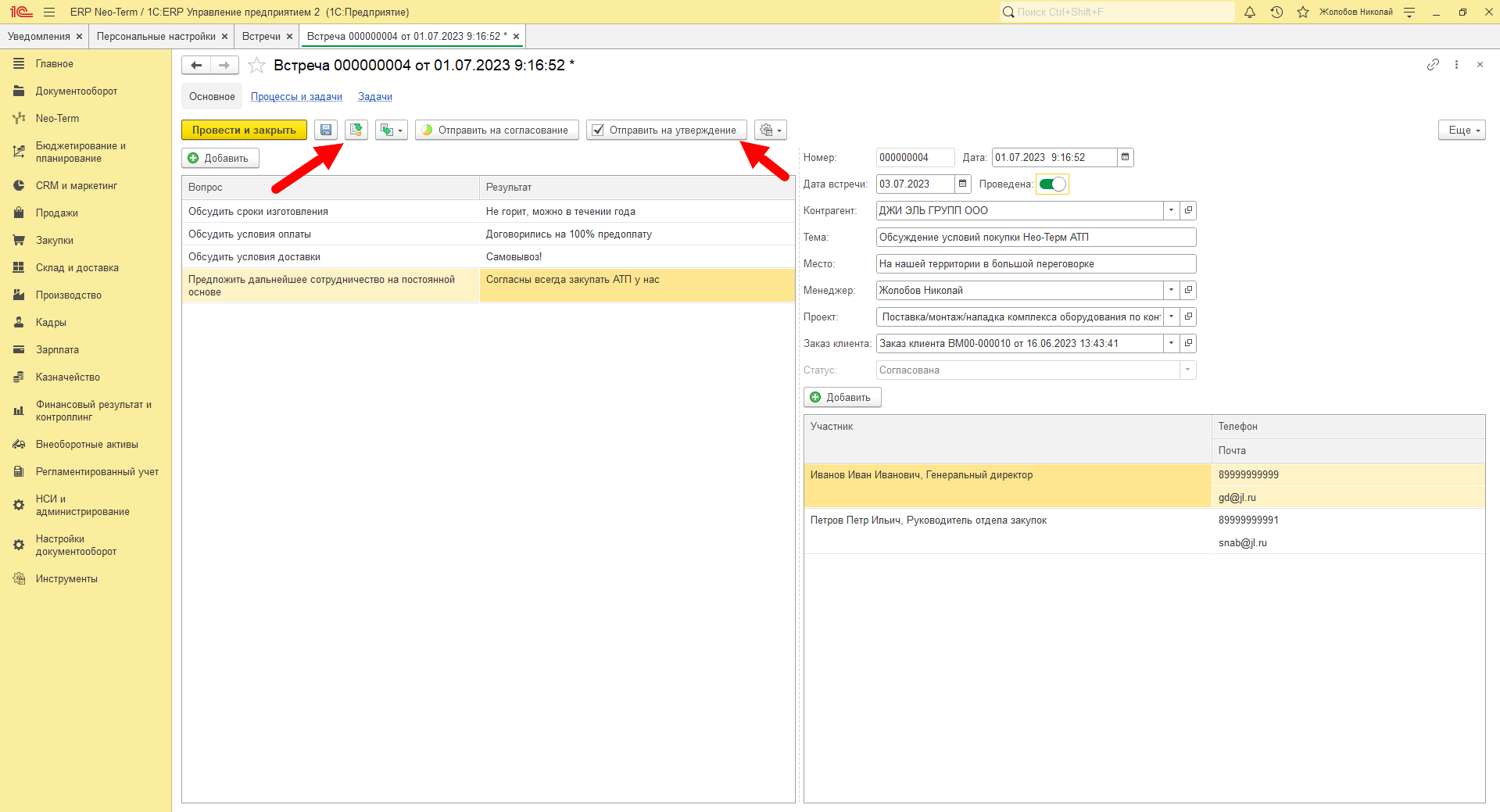Viewport: 1500px width, 812px height.
Task: Click Отправить на согласование button
Action: [497, 130]
